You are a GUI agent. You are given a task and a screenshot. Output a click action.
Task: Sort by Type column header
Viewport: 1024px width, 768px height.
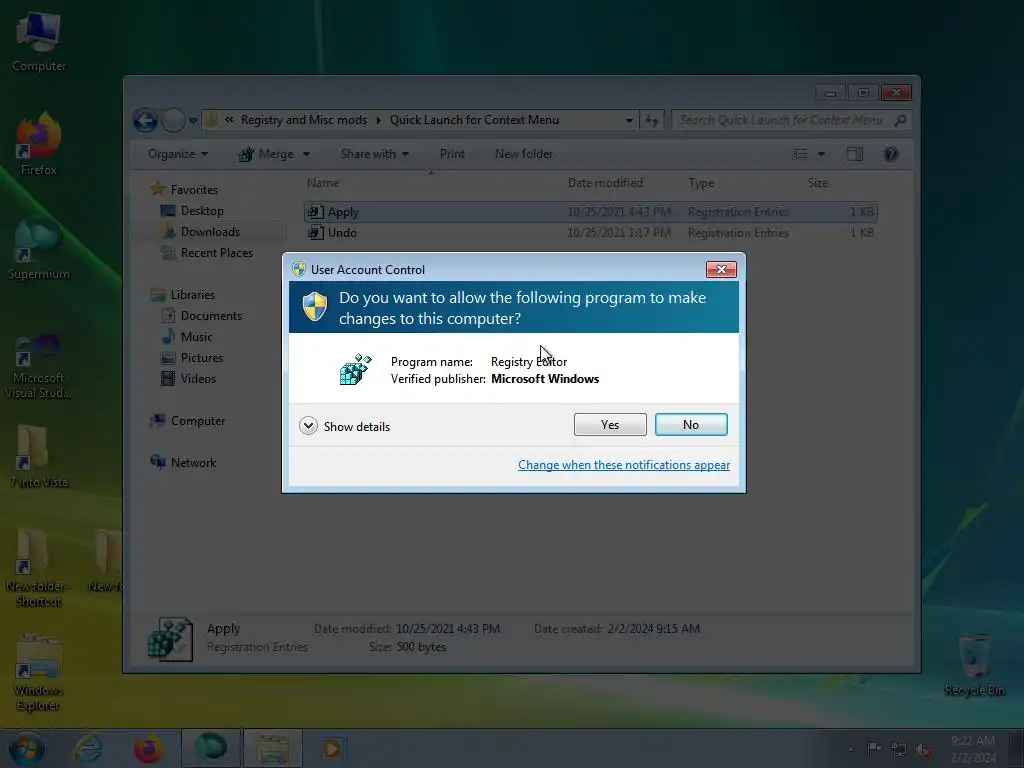701,183
